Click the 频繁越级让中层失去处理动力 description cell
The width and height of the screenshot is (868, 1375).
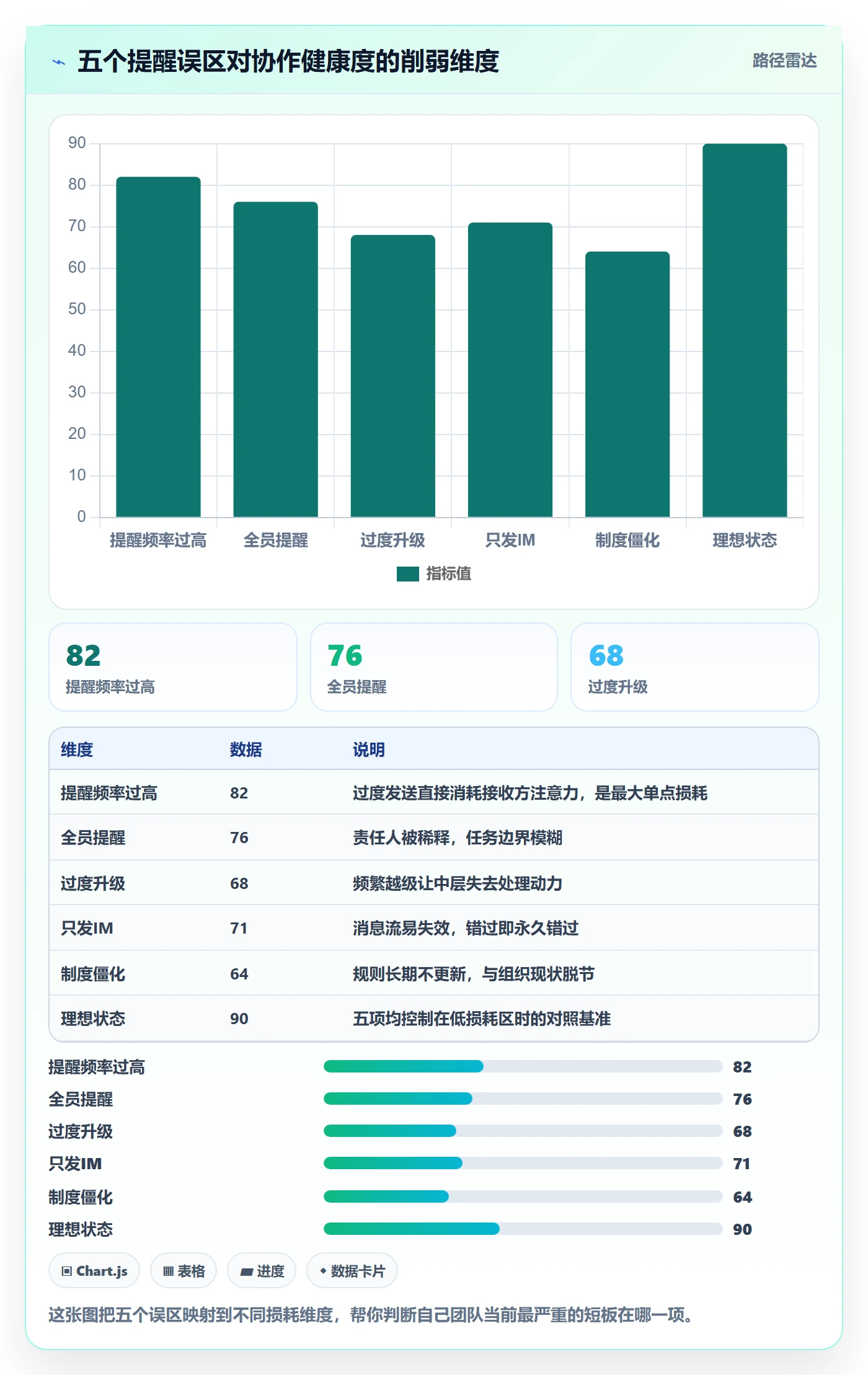tap(458, 883)
